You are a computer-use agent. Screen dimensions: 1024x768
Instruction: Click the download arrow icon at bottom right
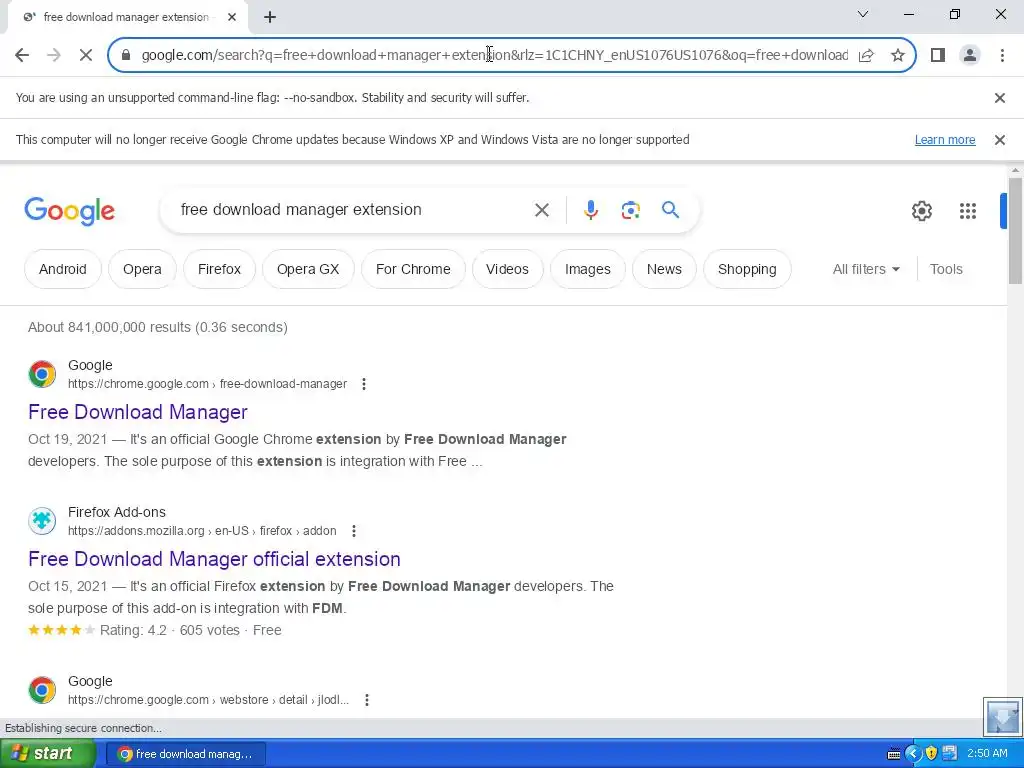click(x=1002, y=716)
